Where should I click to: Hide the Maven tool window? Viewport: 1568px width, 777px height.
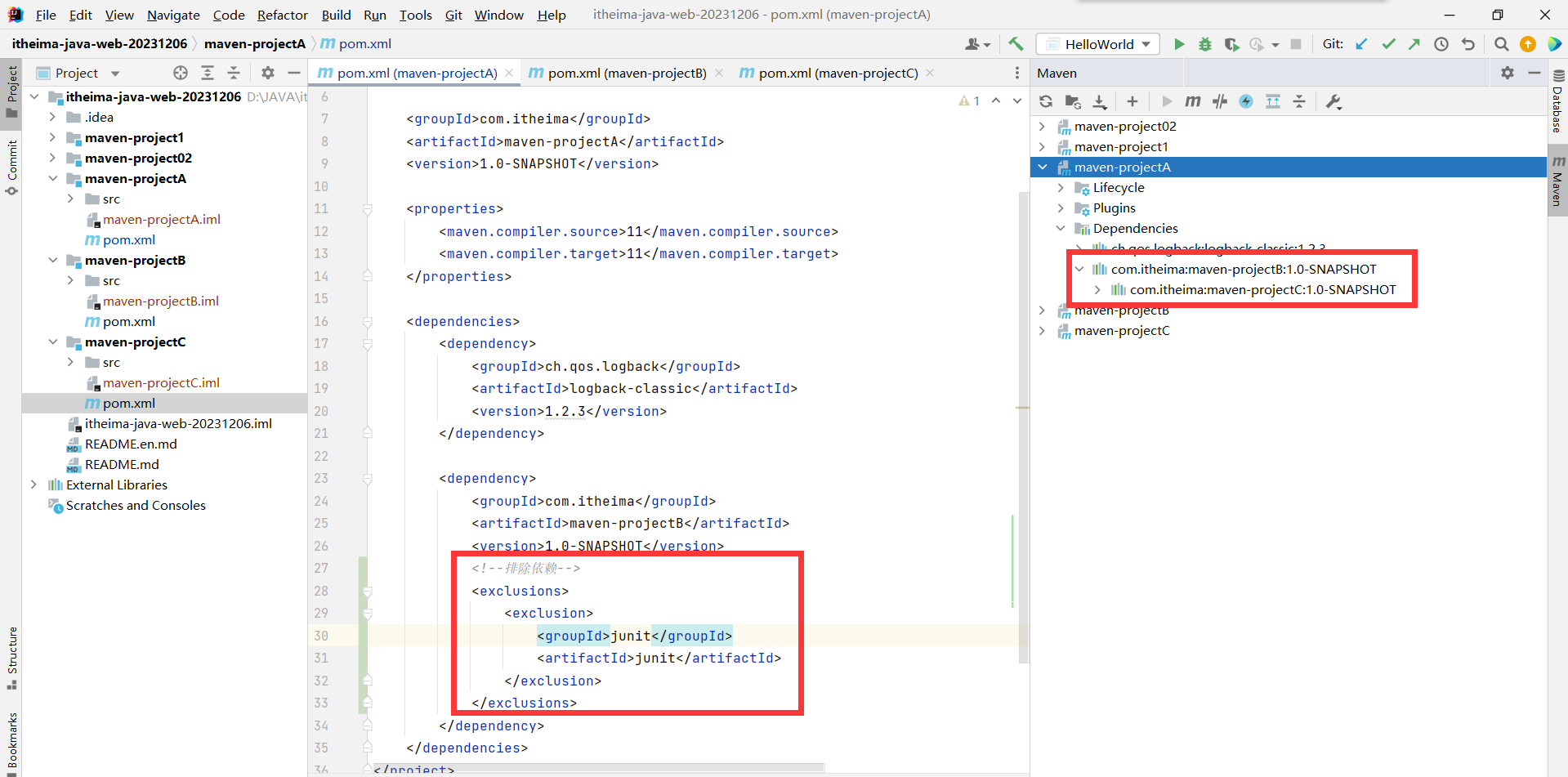(x=1534, y=73)
